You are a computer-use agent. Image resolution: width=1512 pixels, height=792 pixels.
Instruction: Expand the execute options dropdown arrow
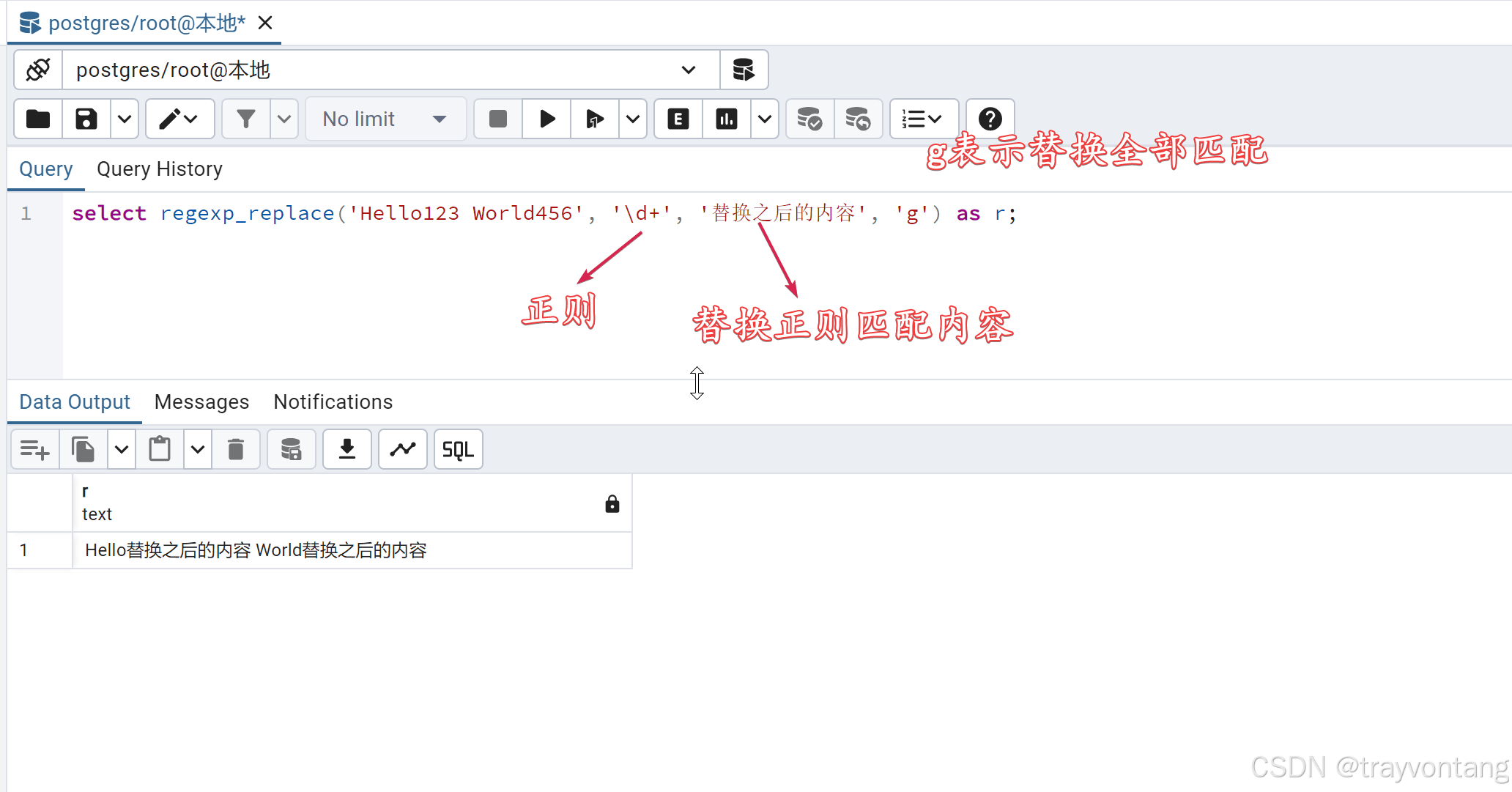pos(633,119)
